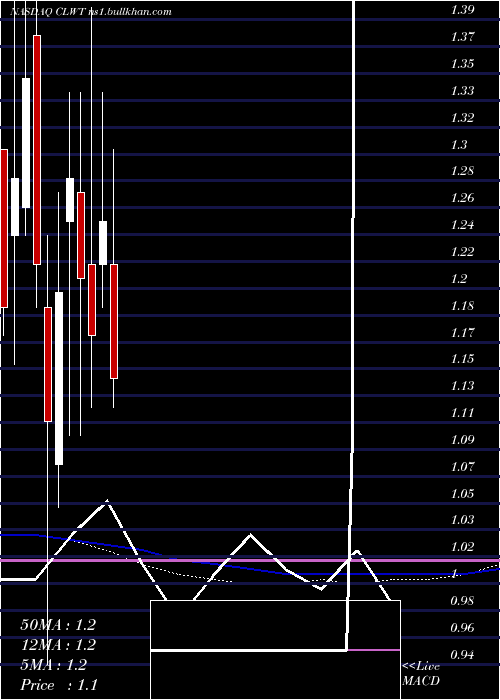This screenshot has height=700, width=500.
Task: Click the 1.13 price level label
Action: (462, 386)
